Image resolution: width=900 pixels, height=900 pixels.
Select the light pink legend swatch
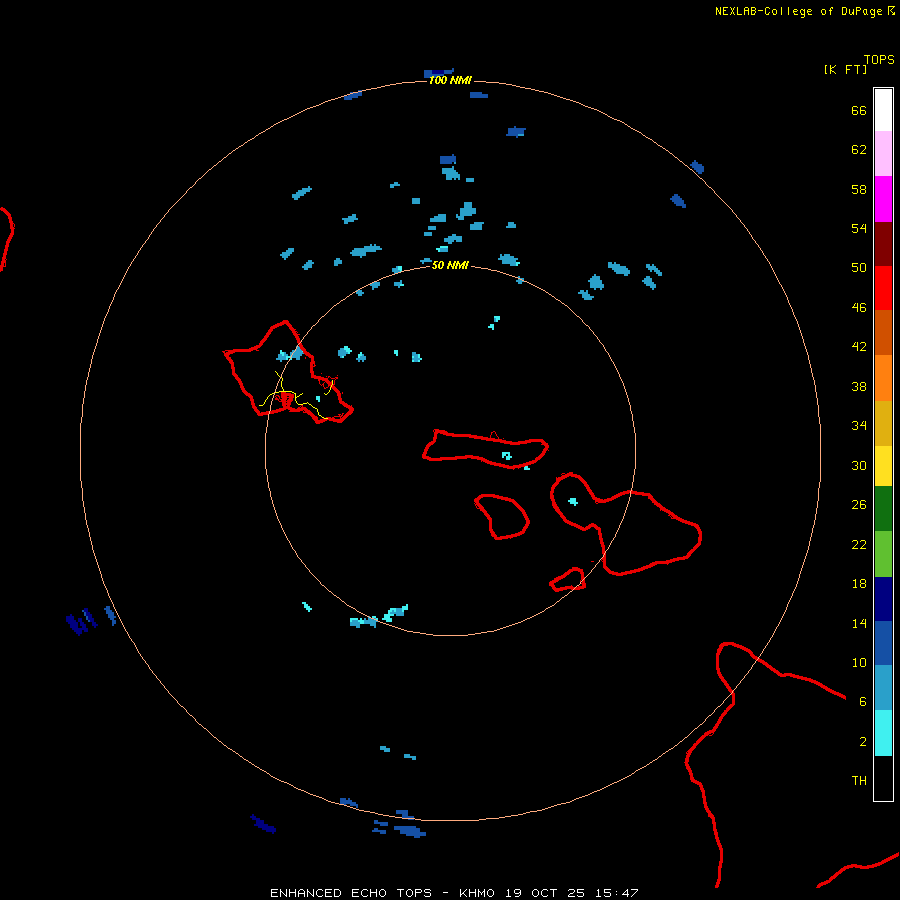883,153
